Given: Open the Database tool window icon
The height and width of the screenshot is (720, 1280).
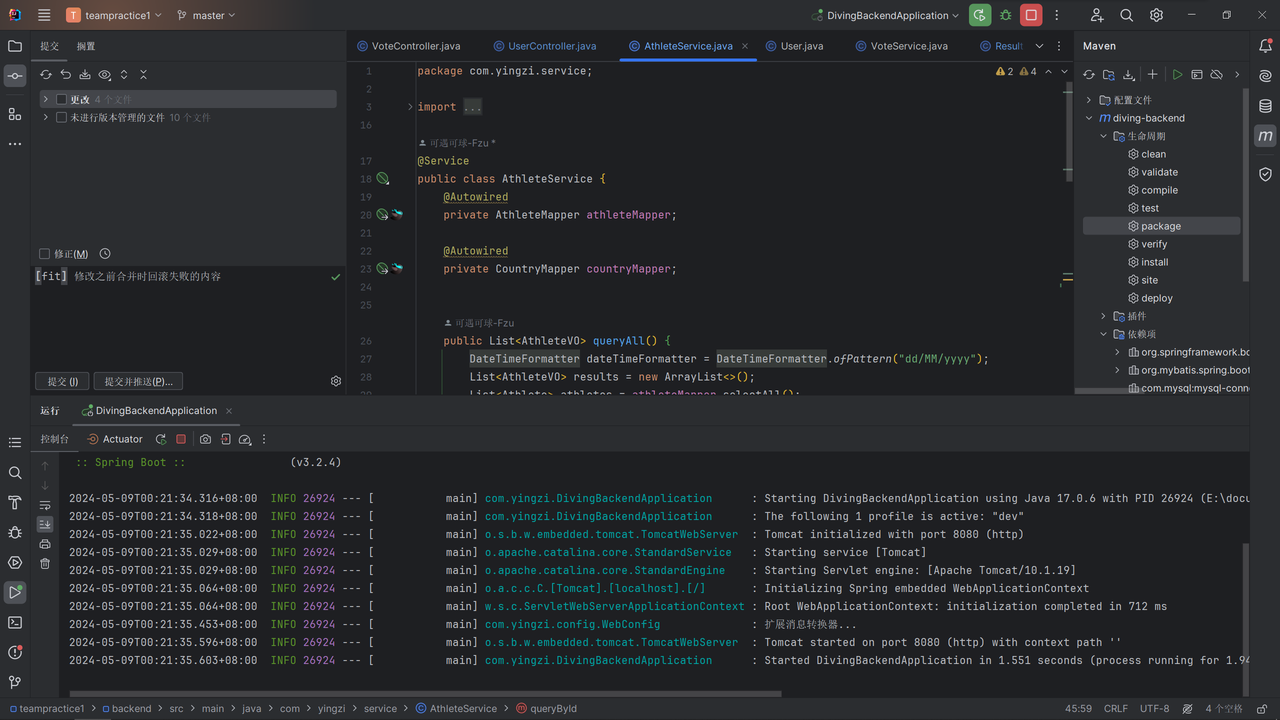Looking at the screenshot, I should pos(1265,106).
